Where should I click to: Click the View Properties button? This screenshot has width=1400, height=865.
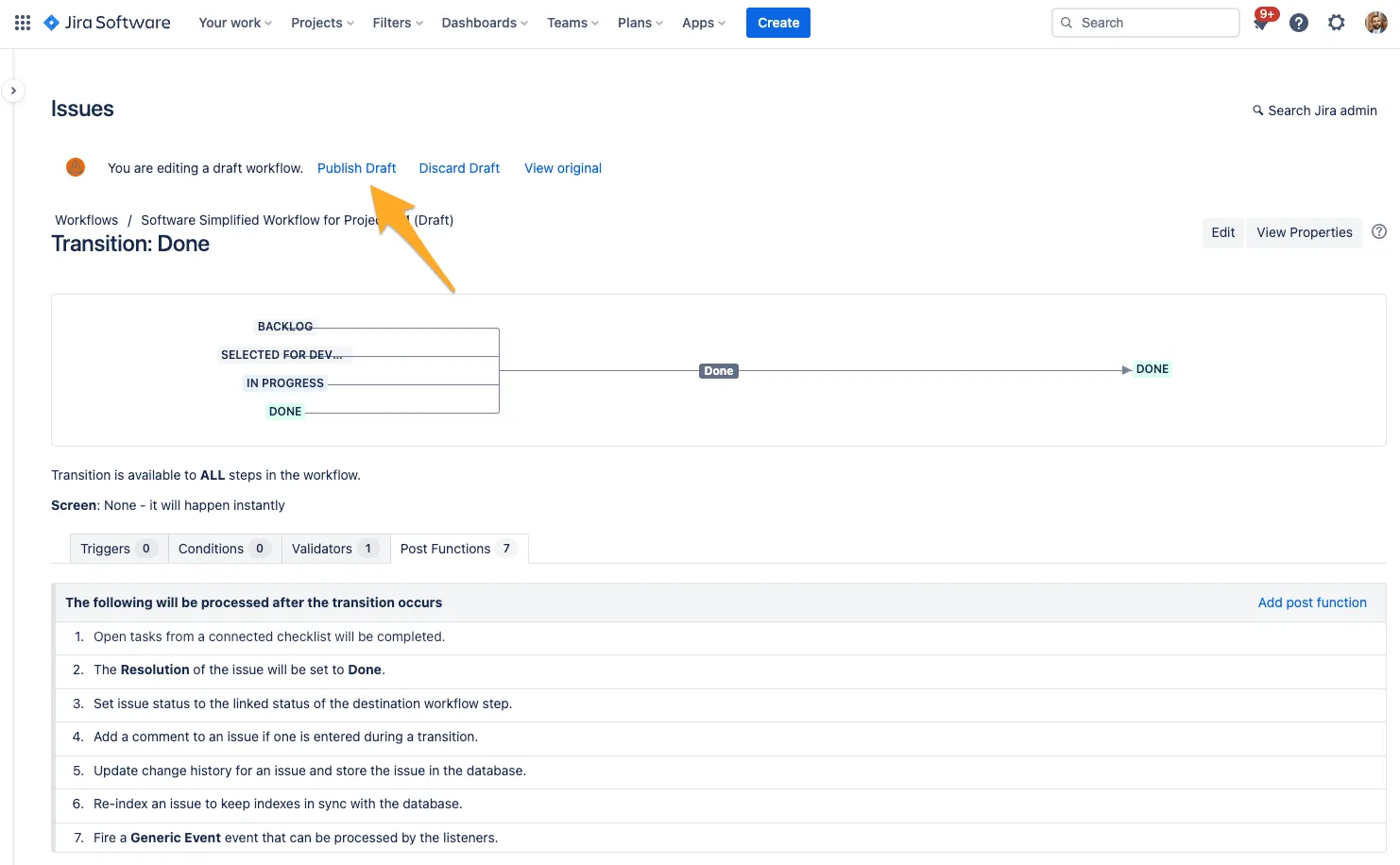coord(1304,232)
